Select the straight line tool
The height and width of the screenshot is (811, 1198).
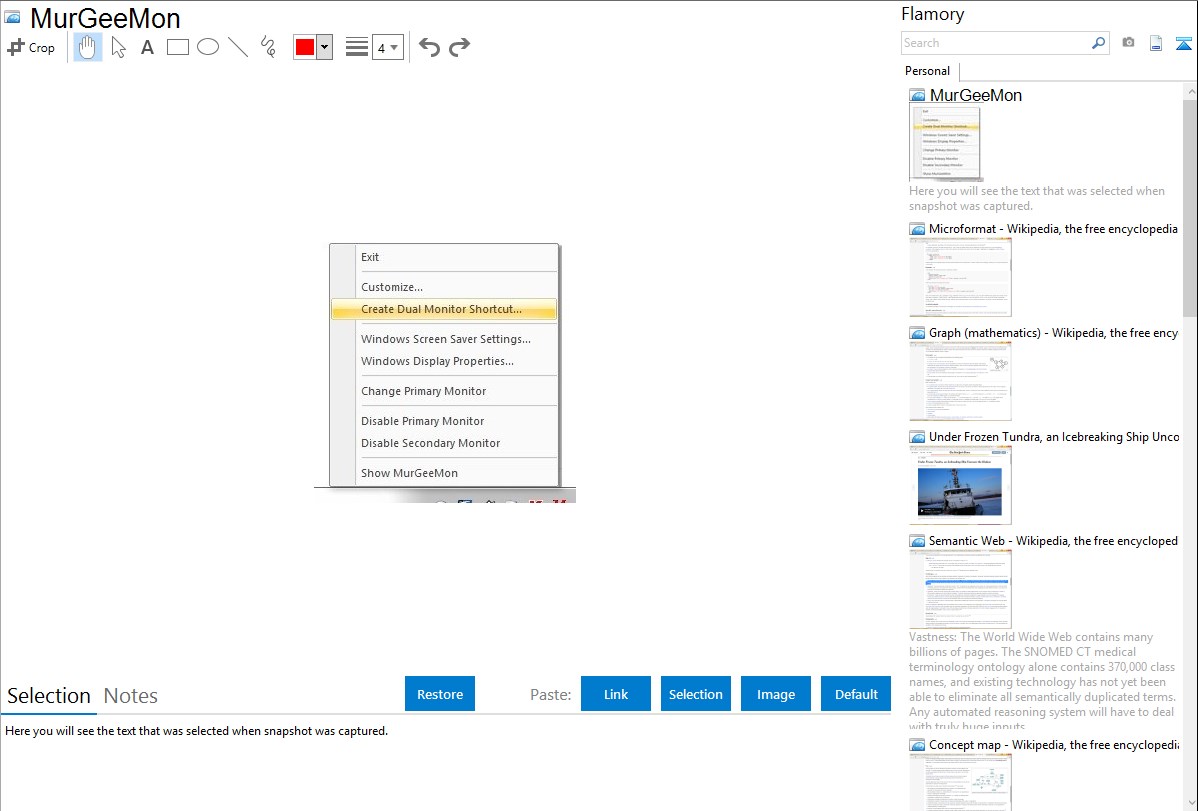pos(238,47)
